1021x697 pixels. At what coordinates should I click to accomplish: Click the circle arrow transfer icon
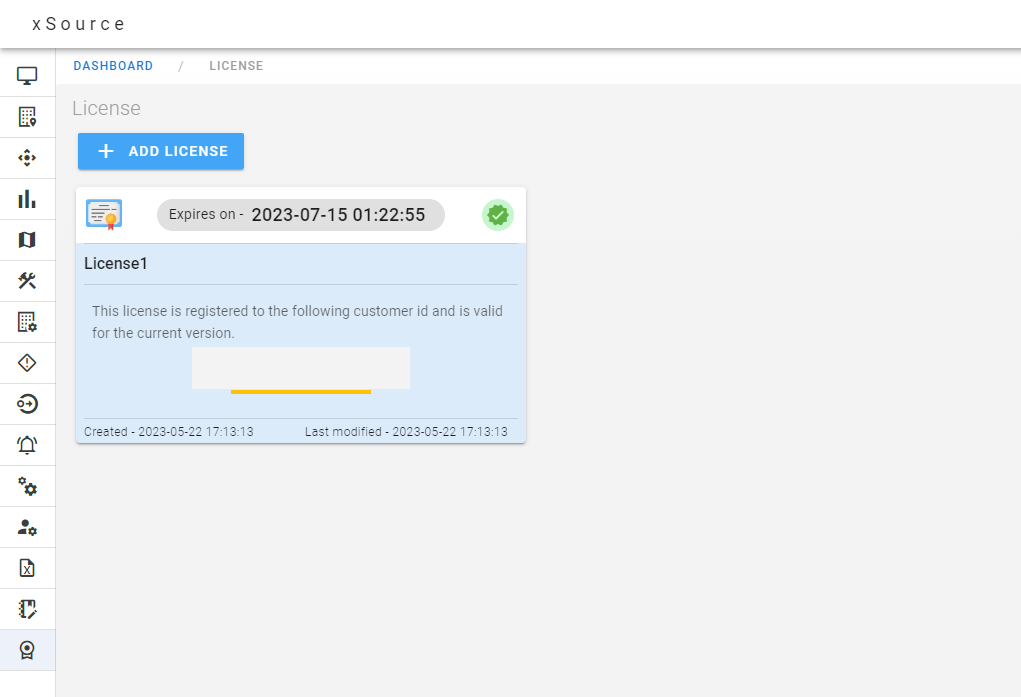pos(27,404)
